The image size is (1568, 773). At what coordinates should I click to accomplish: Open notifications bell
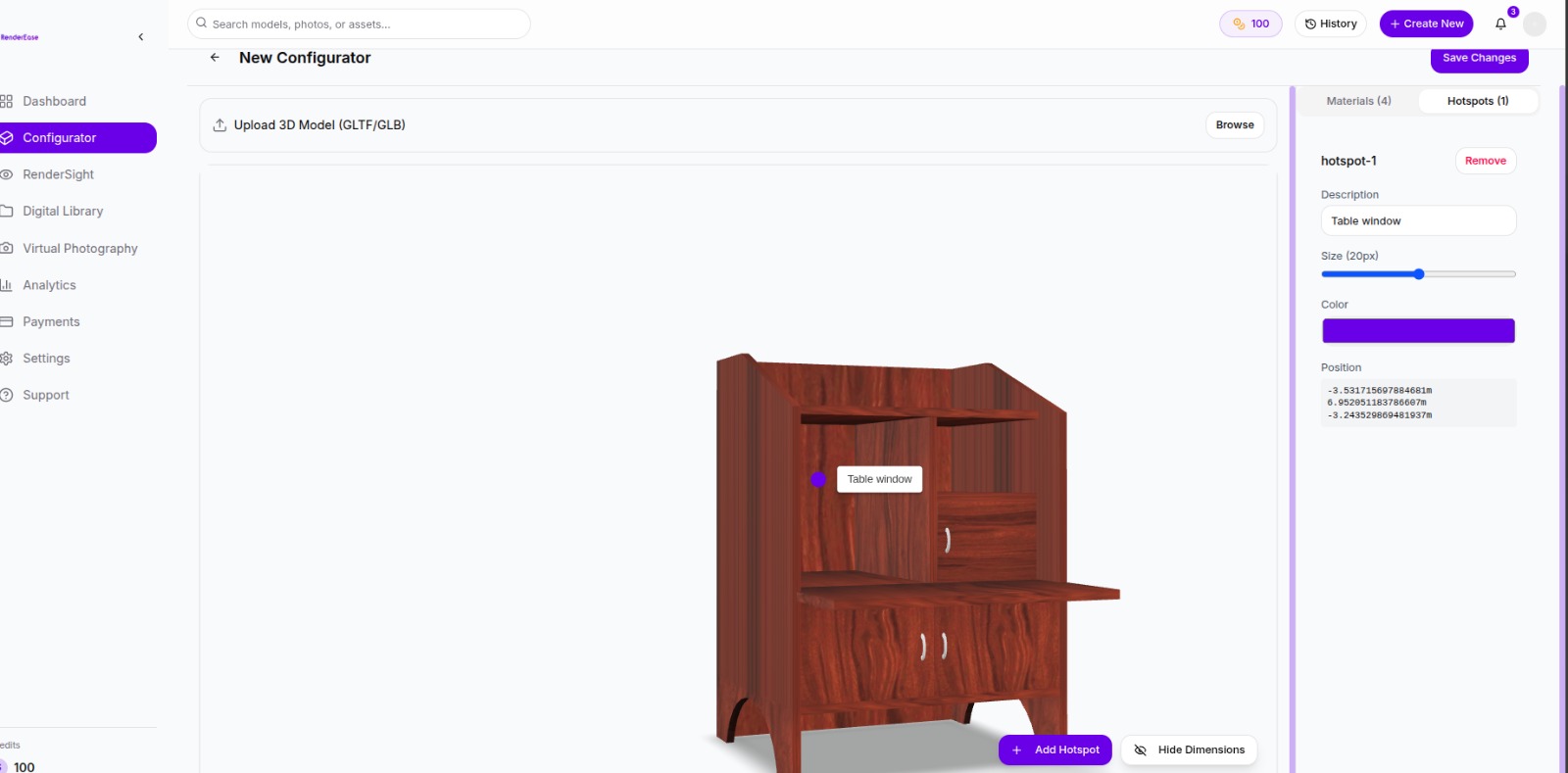pyautogui.click(x=1500, y=24)
